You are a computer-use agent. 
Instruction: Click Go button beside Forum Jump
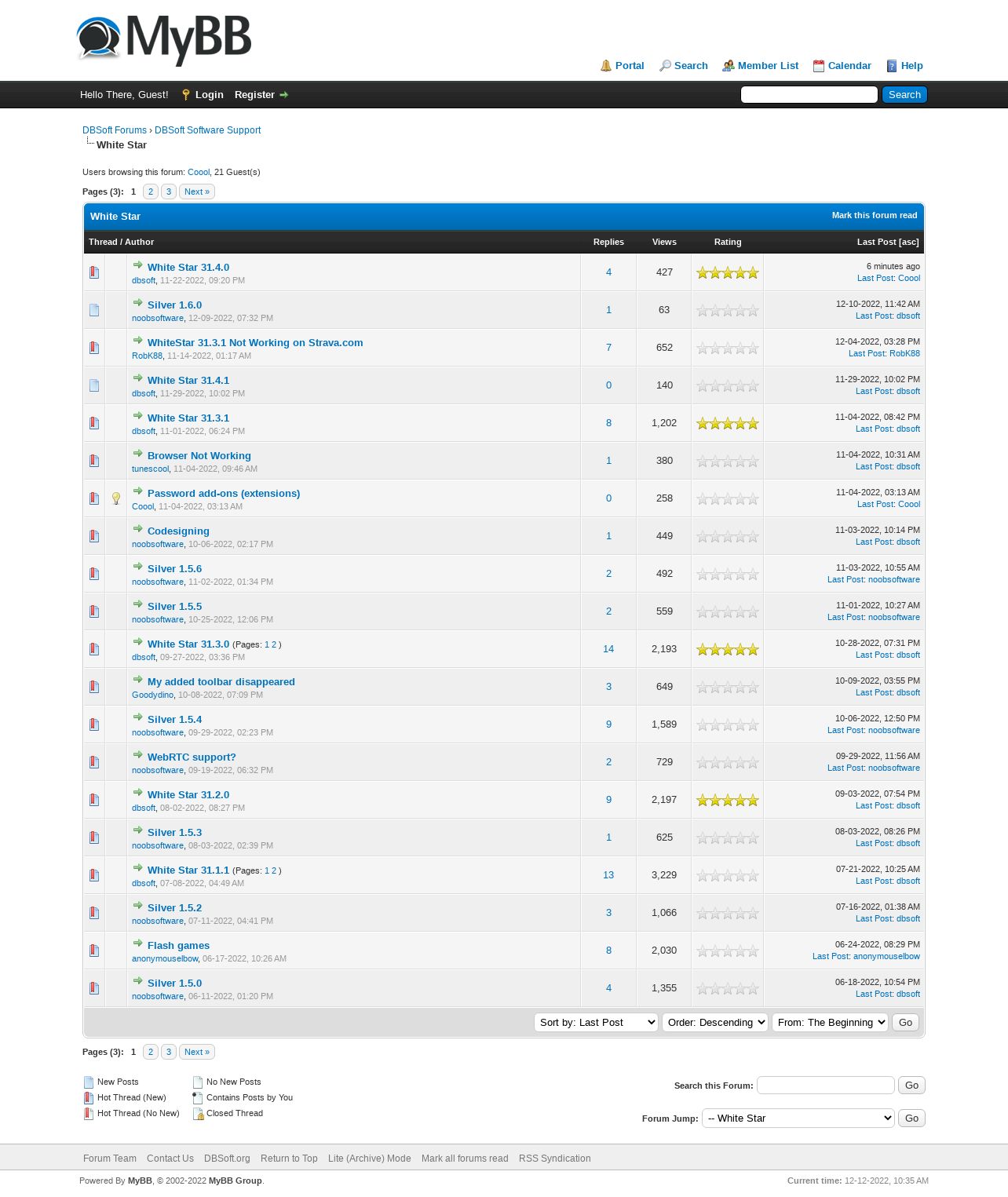(911, 1119)
